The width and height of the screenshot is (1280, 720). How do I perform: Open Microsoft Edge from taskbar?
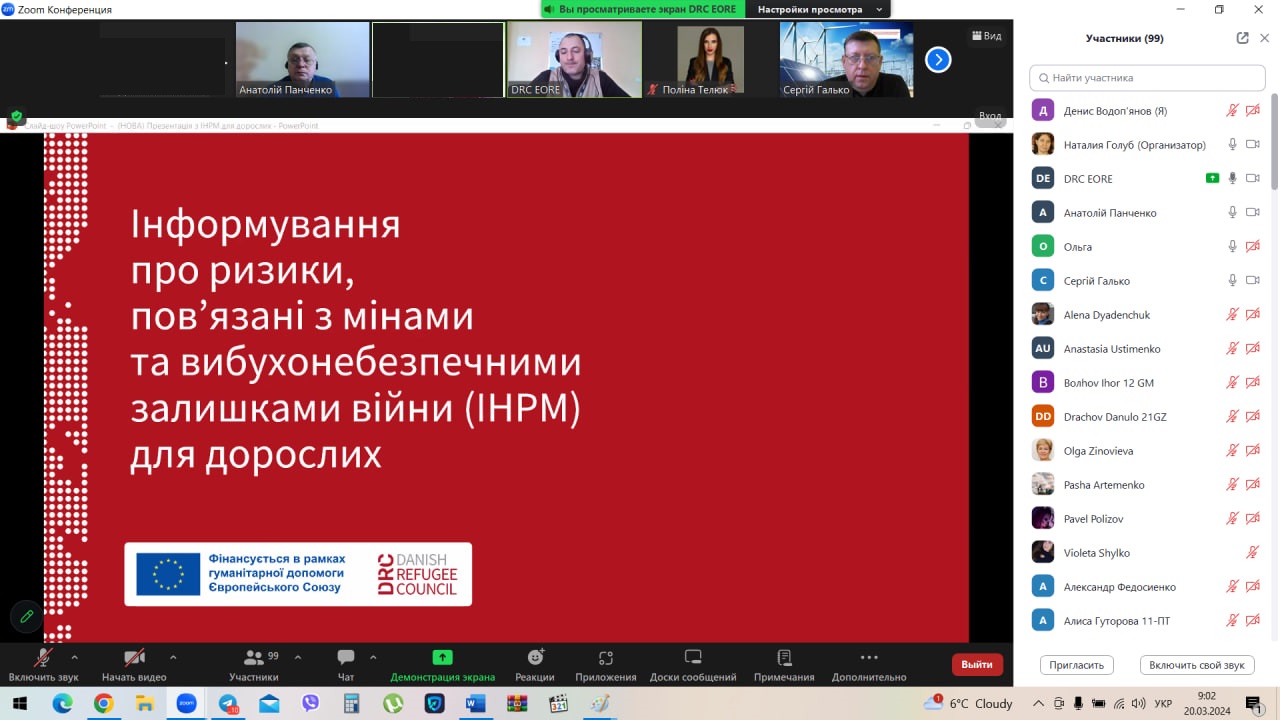click(x=62, y=703)
